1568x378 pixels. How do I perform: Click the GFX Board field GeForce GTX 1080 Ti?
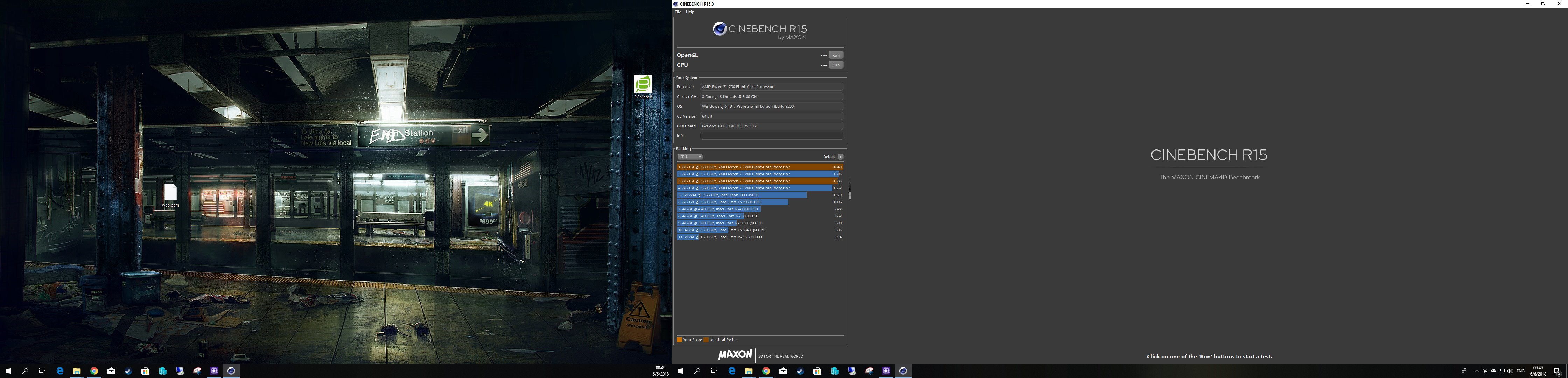[772, 126]
